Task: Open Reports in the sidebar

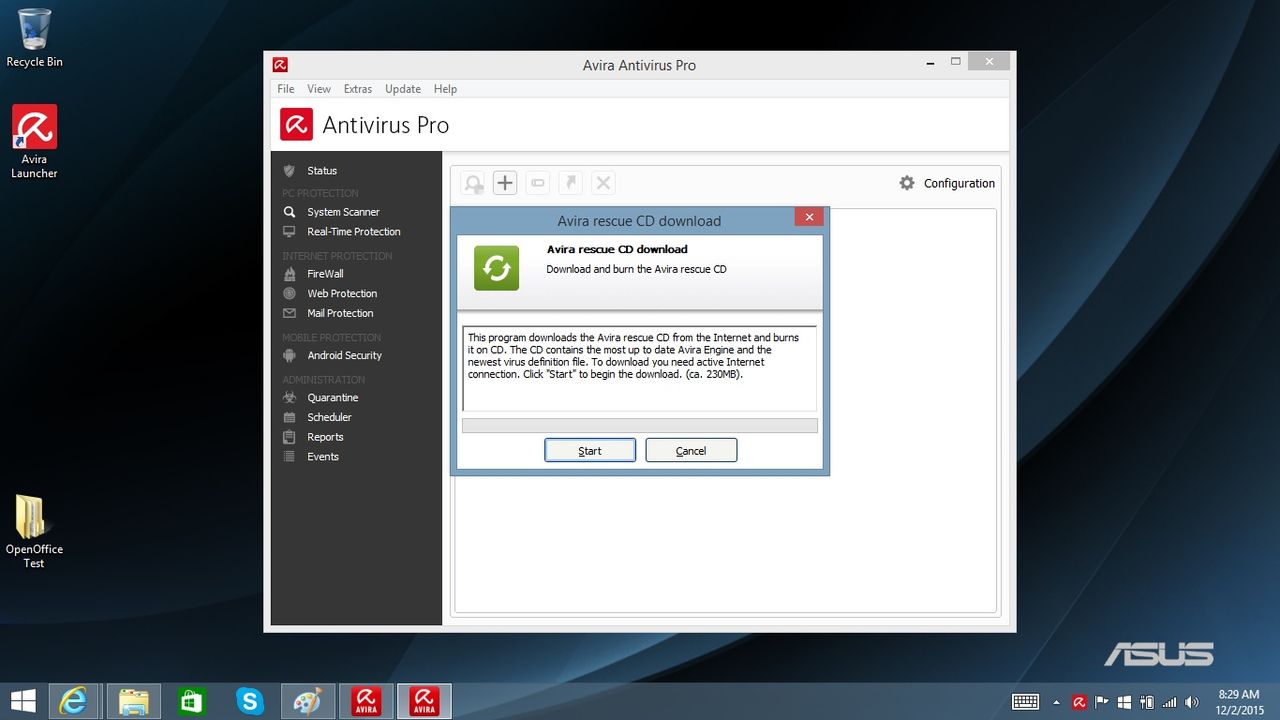Action: 325,438
